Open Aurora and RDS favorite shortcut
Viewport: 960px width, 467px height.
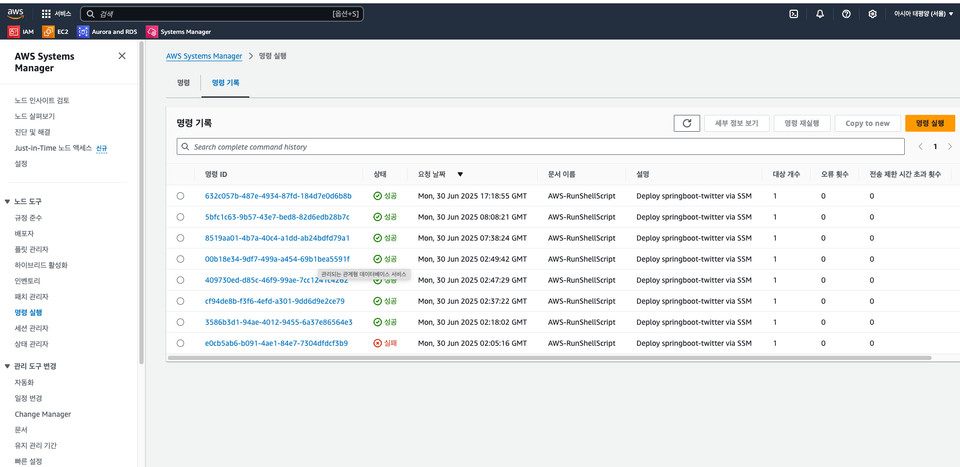pyautogui.click(x=107, y=32)
